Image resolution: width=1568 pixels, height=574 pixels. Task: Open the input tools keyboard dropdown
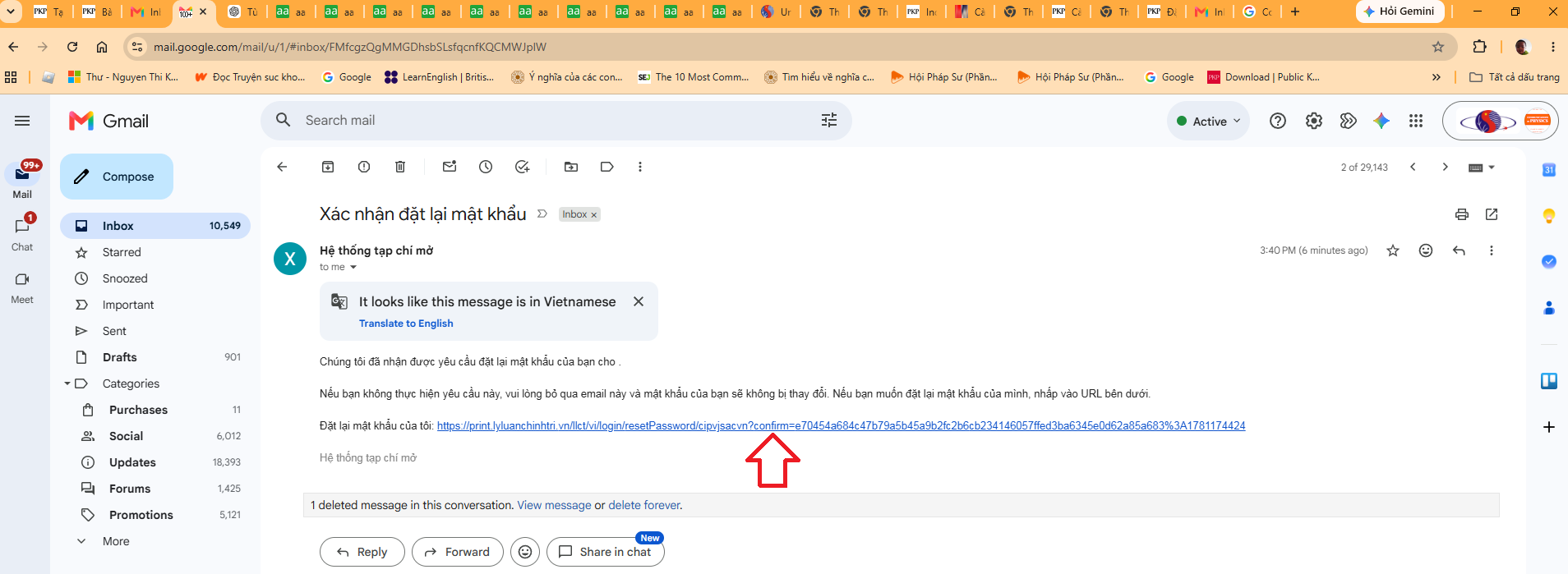tap(1482, 167)
